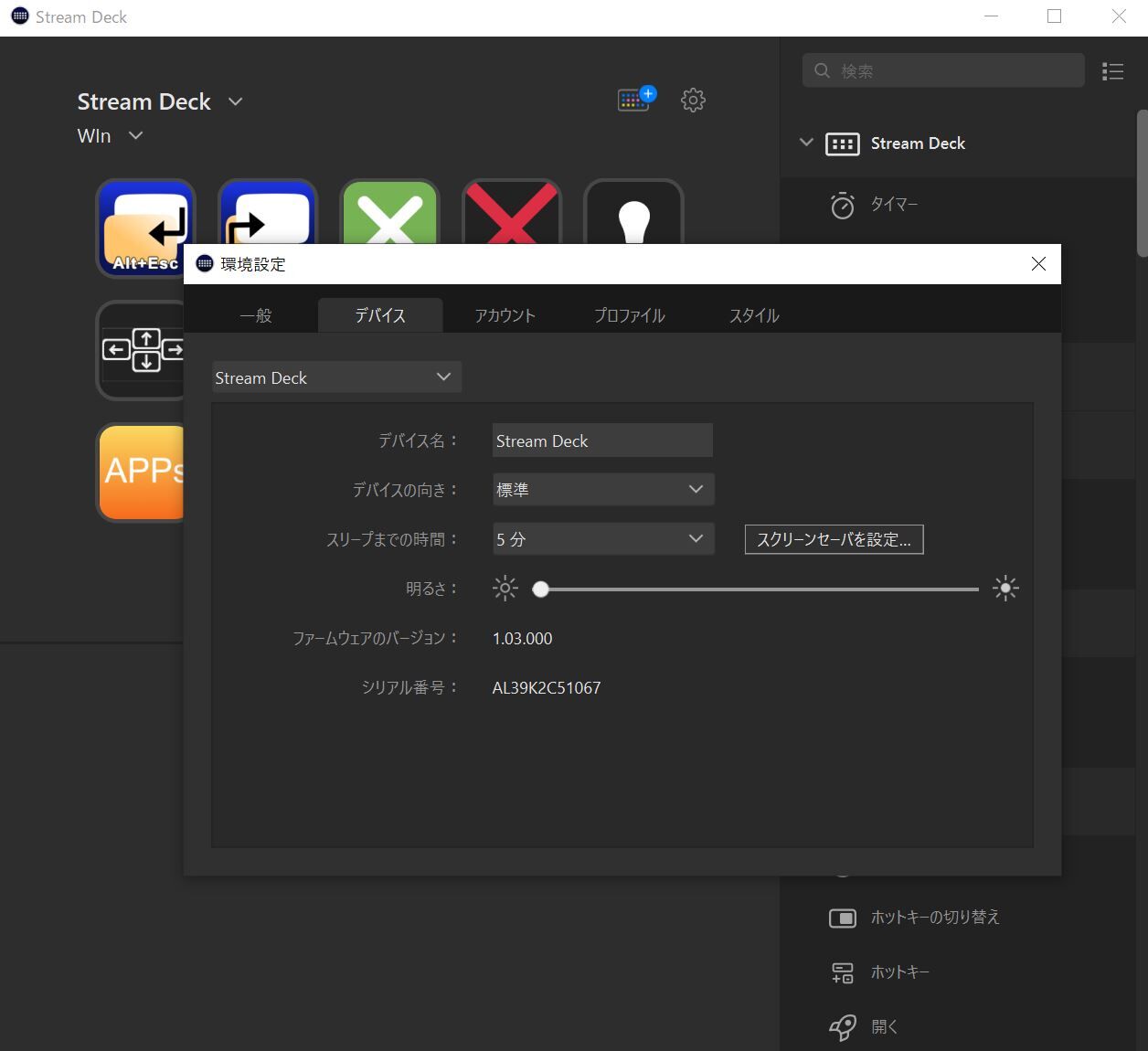The height and width of the screenshot is (1051, 1148).
Task: Click the Alt+Esc key icon
Action: (146, 228)
